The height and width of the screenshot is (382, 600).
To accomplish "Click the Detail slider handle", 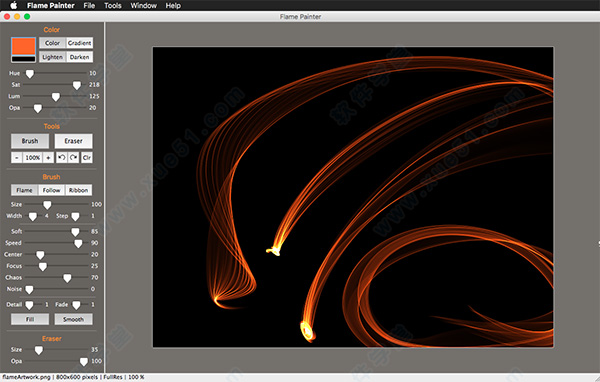I will tap(29, 305).
